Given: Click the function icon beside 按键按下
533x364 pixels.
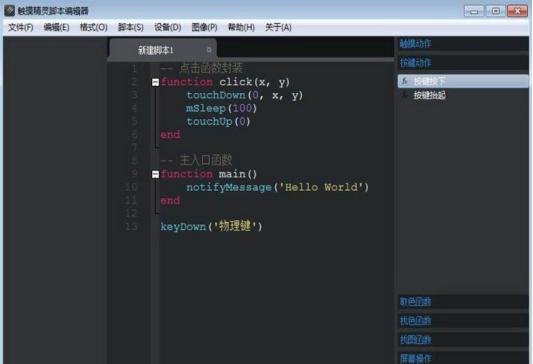Looking at the screenshot, I should (x=405, y=81).
